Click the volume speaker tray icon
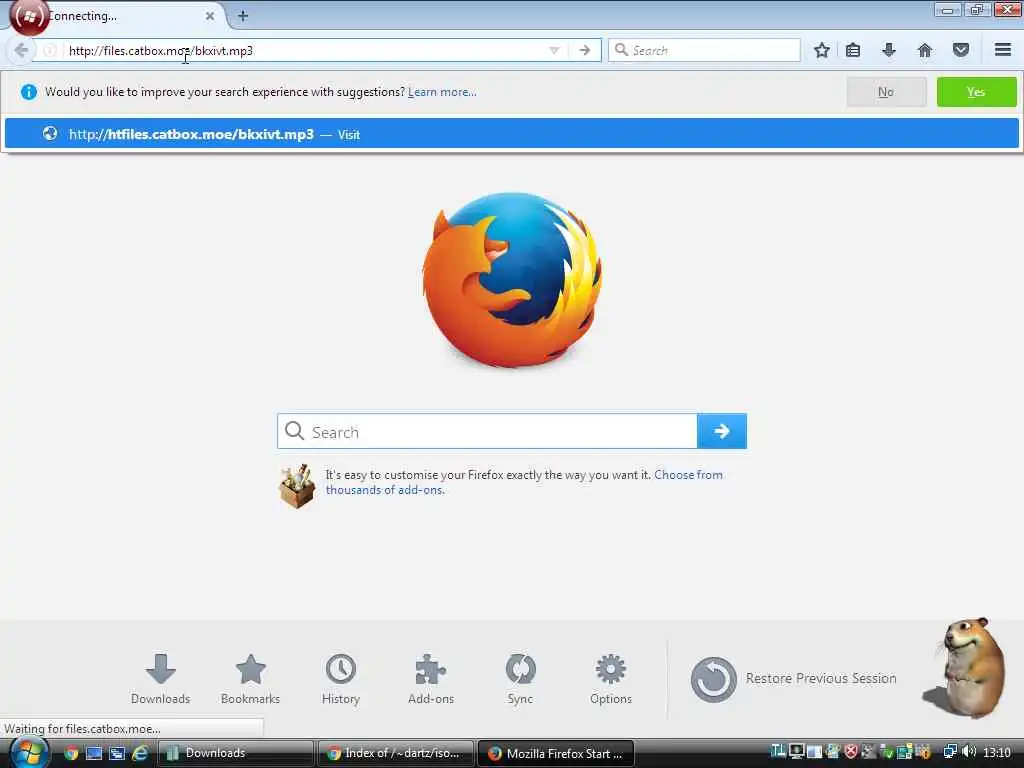The height and width of the screenshot is (768, 1024). click(x=968, y=752)
